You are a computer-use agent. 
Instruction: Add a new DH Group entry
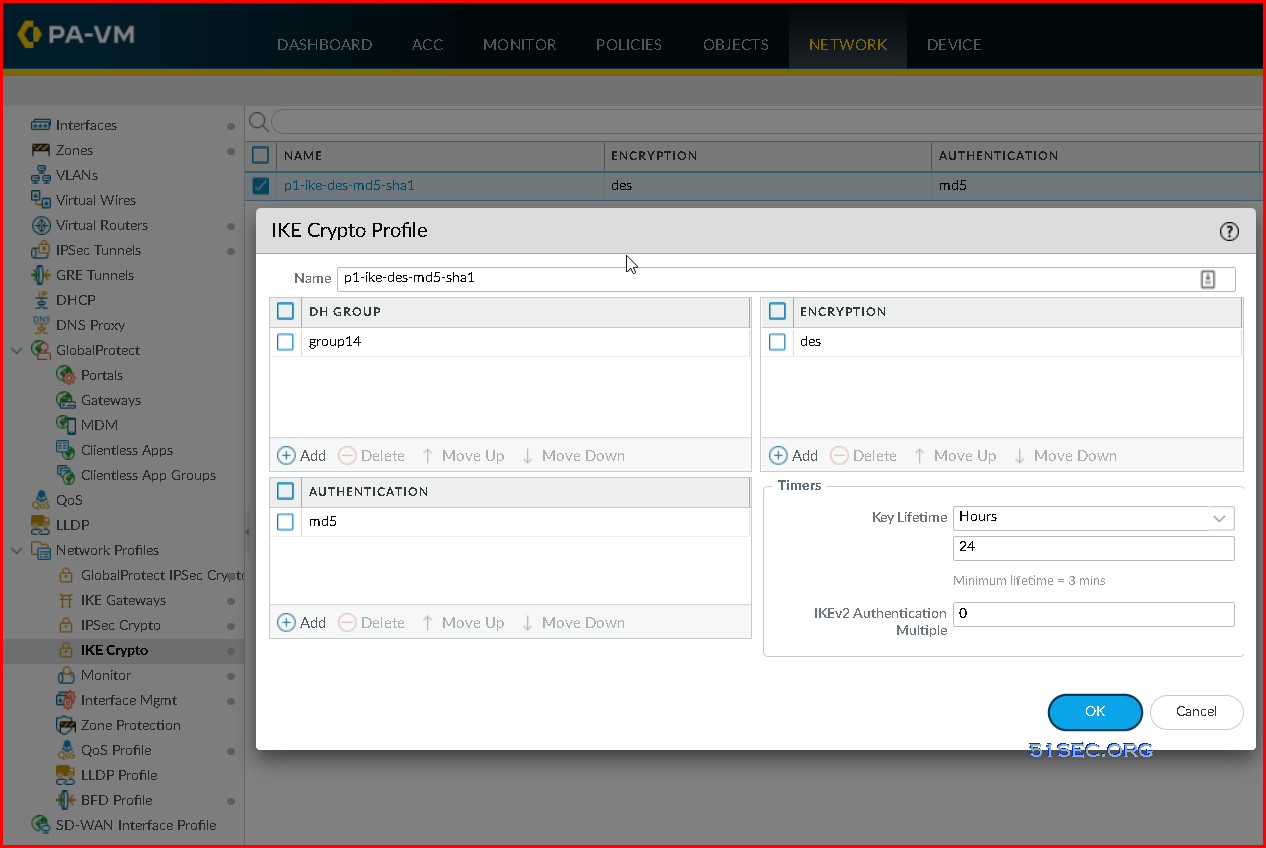pyautogui.click(x=302, y=456)
